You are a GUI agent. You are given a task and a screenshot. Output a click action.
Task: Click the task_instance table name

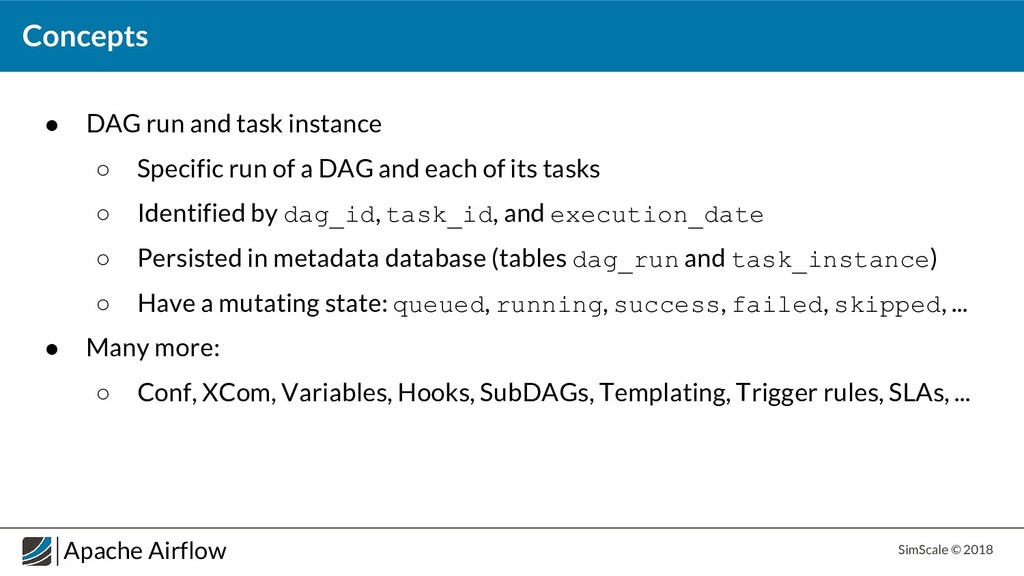[x=830, y=260]
